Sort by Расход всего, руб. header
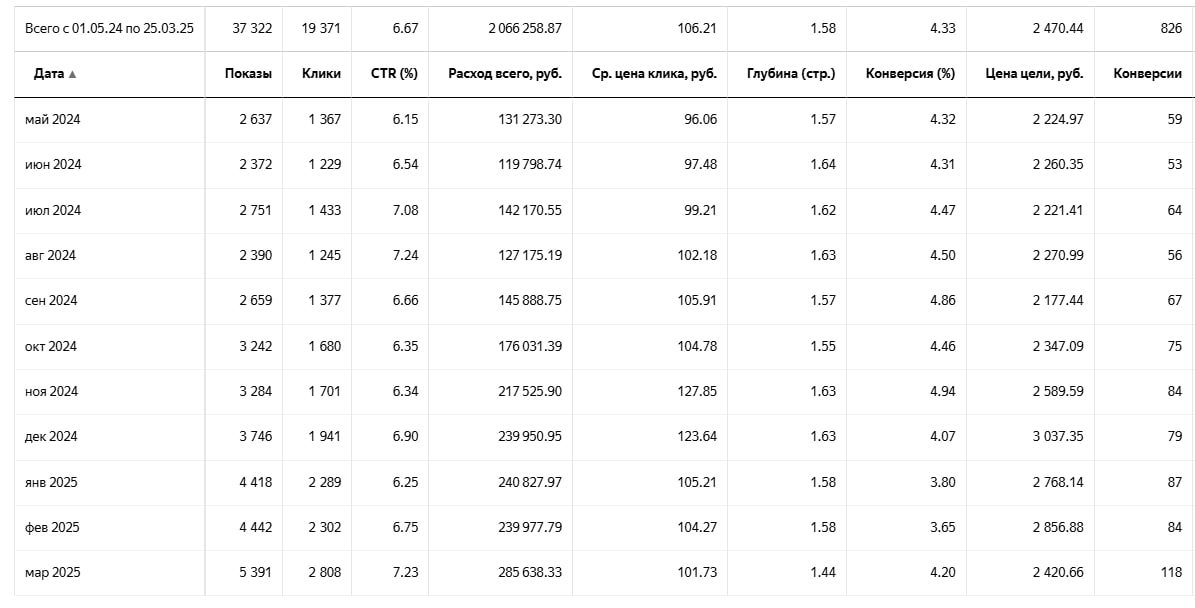This screenshot has width=1195, height=608. [x=505, y=74]
